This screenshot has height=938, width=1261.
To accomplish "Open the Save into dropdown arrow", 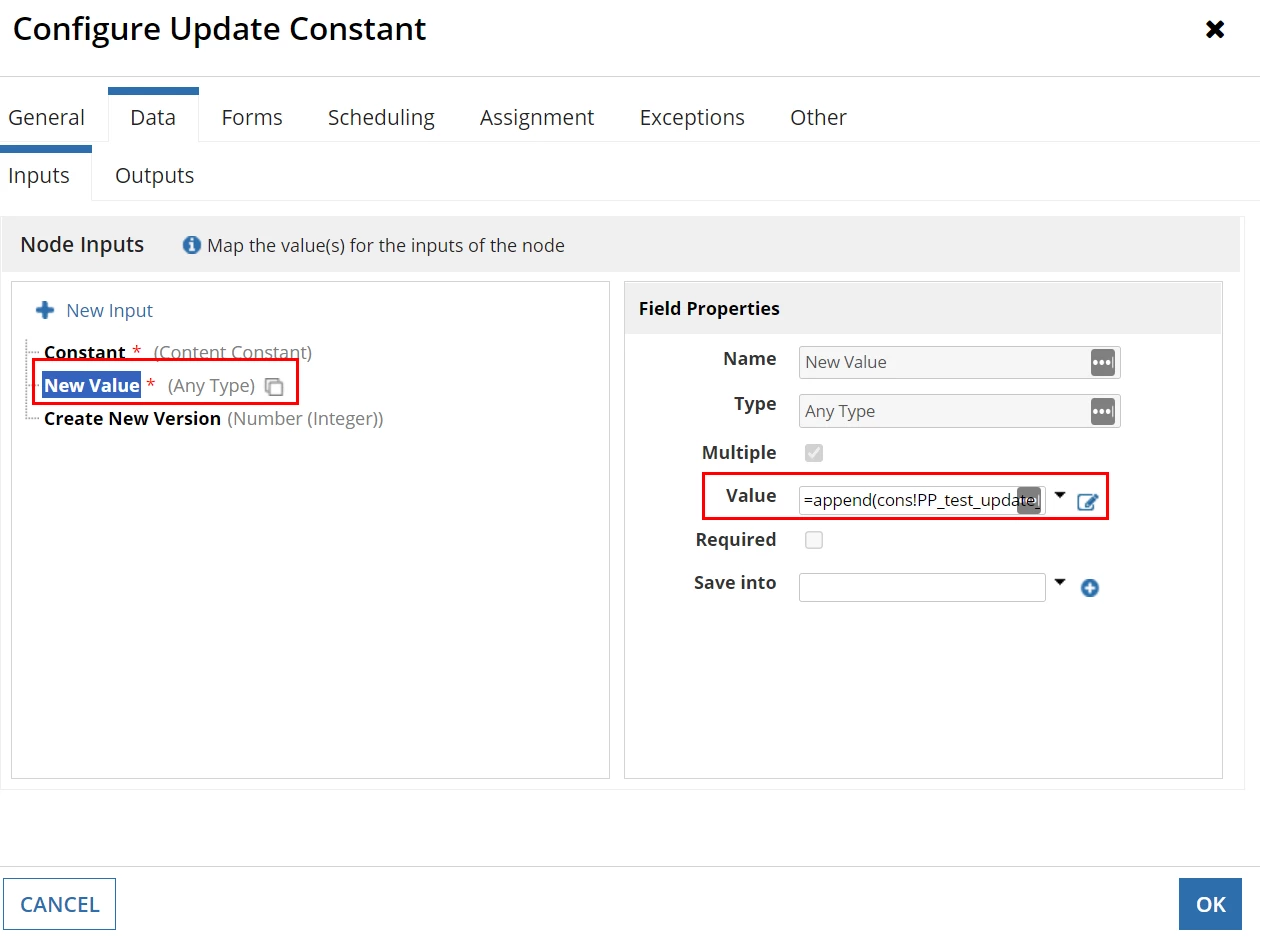I will coord(1060,582).
